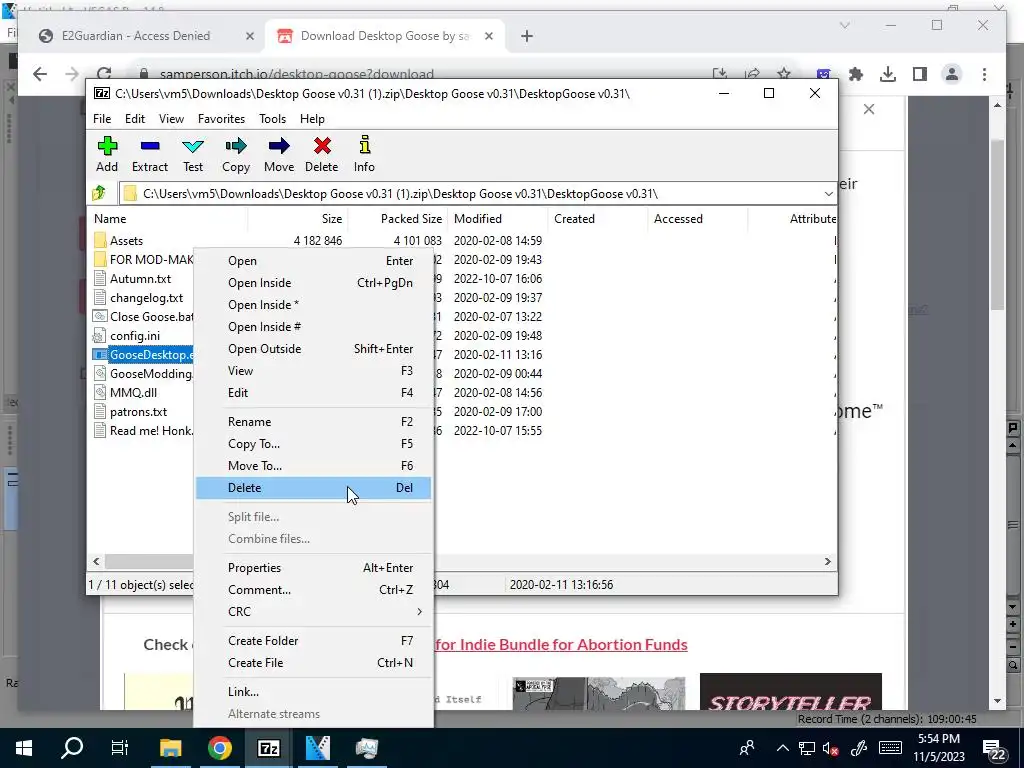Choose Rename in the context menu
This screenshot has width=1024, height=768.
pyautogui.click(x=313, y=422)
